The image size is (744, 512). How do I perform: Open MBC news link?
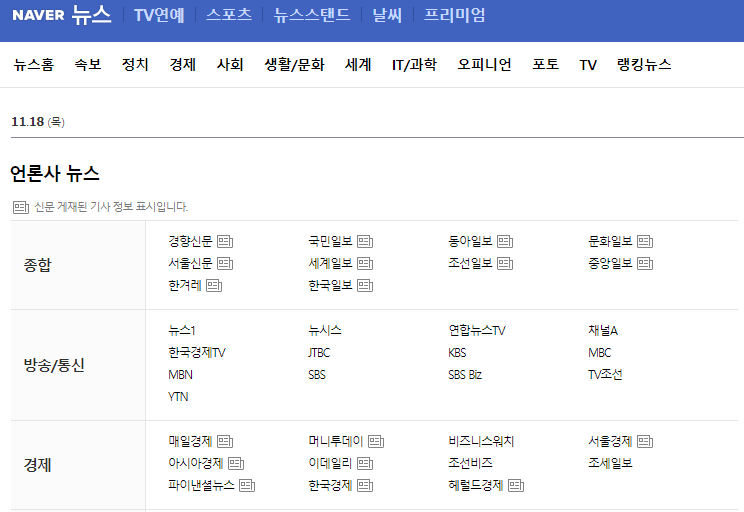[x=600, y=353]
